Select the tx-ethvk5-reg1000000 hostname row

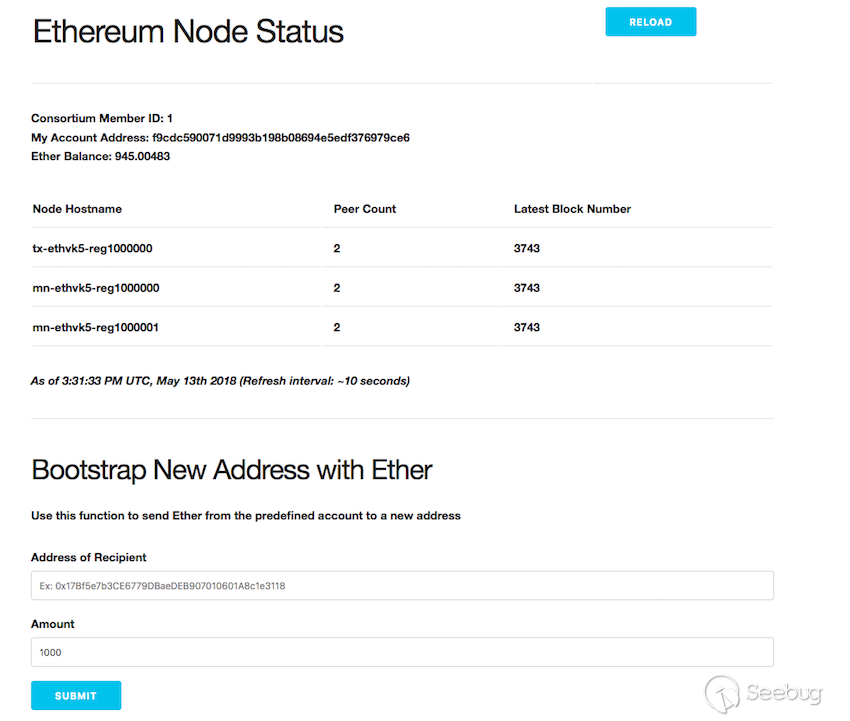click(92, 248)
